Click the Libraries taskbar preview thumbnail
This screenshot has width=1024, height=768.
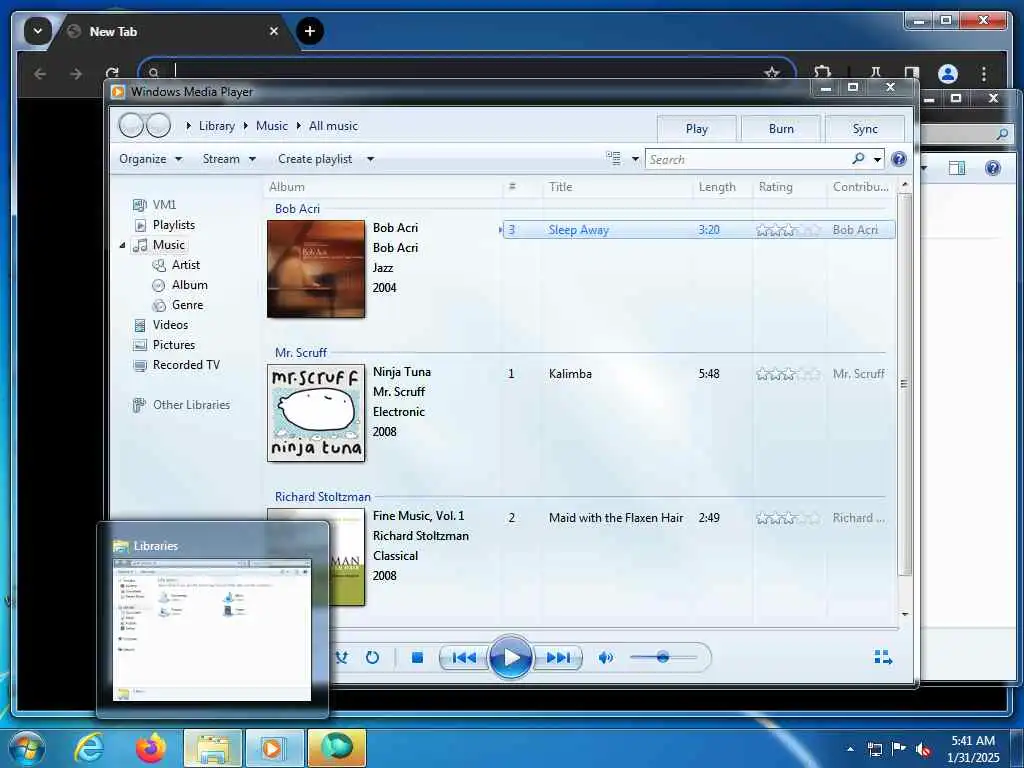pyautogui.click(x=212, y=630)
